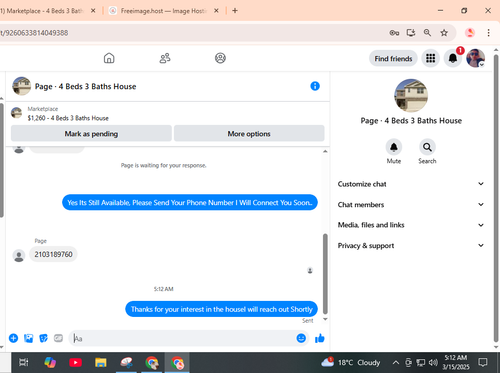Image resolution: width=500 pixels, height=373 pixels.
Task: Expand Media, files and links section
Action: [x=411, y=225]
